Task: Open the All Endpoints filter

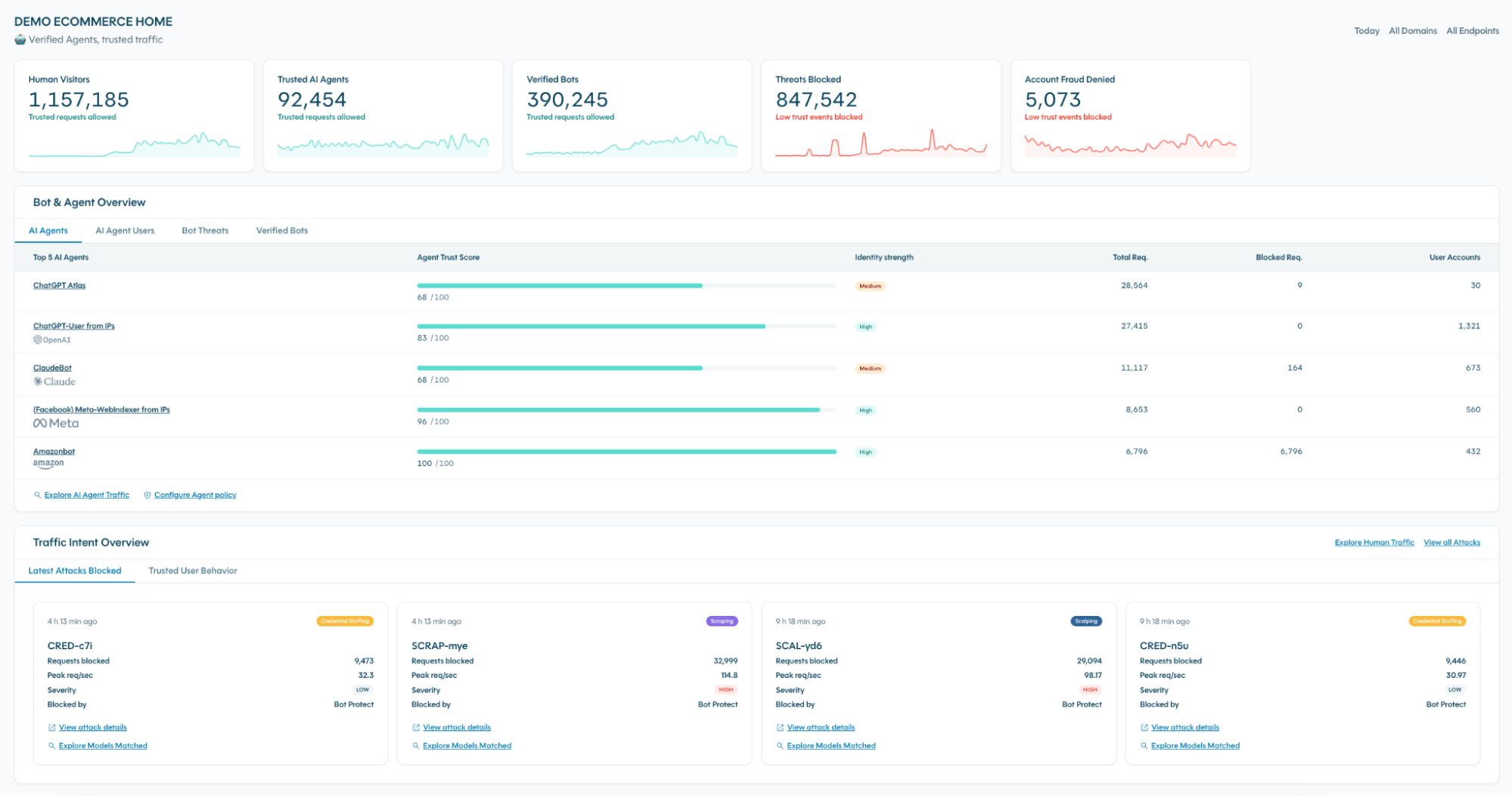Action: tap(1473, 31)
